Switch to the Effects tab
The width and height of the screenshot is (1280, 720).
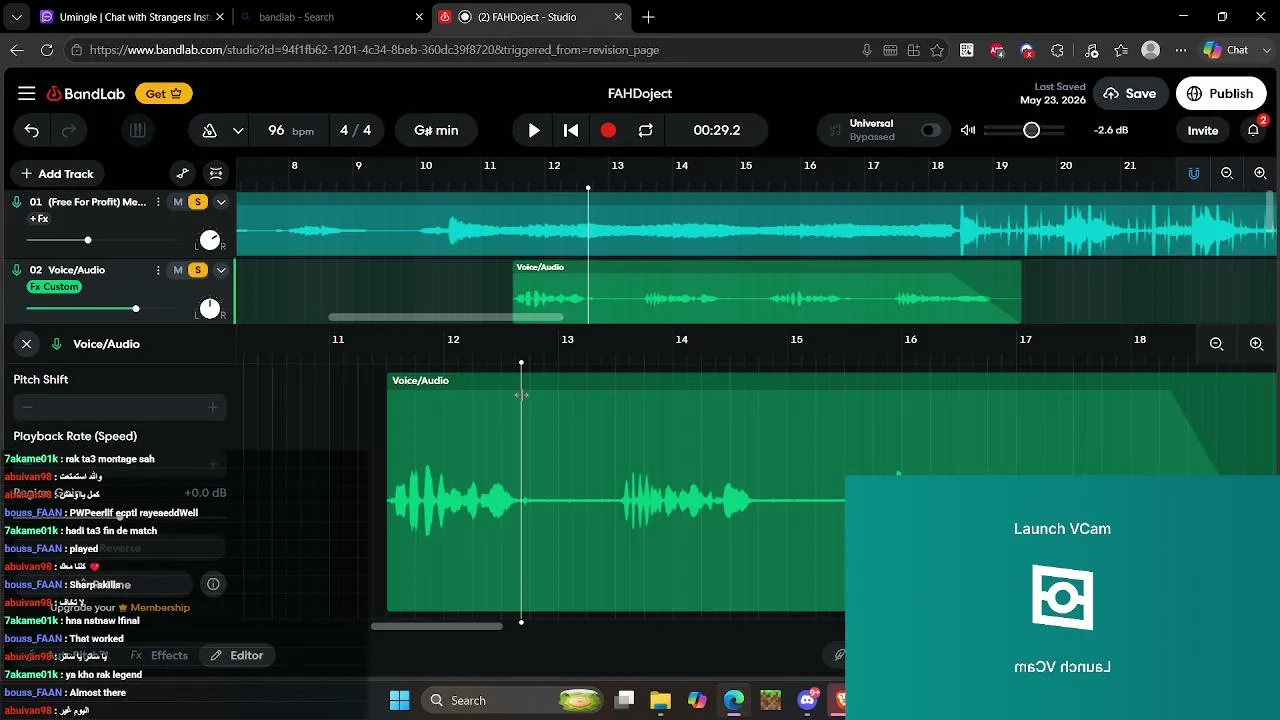(x=160, y=656)
